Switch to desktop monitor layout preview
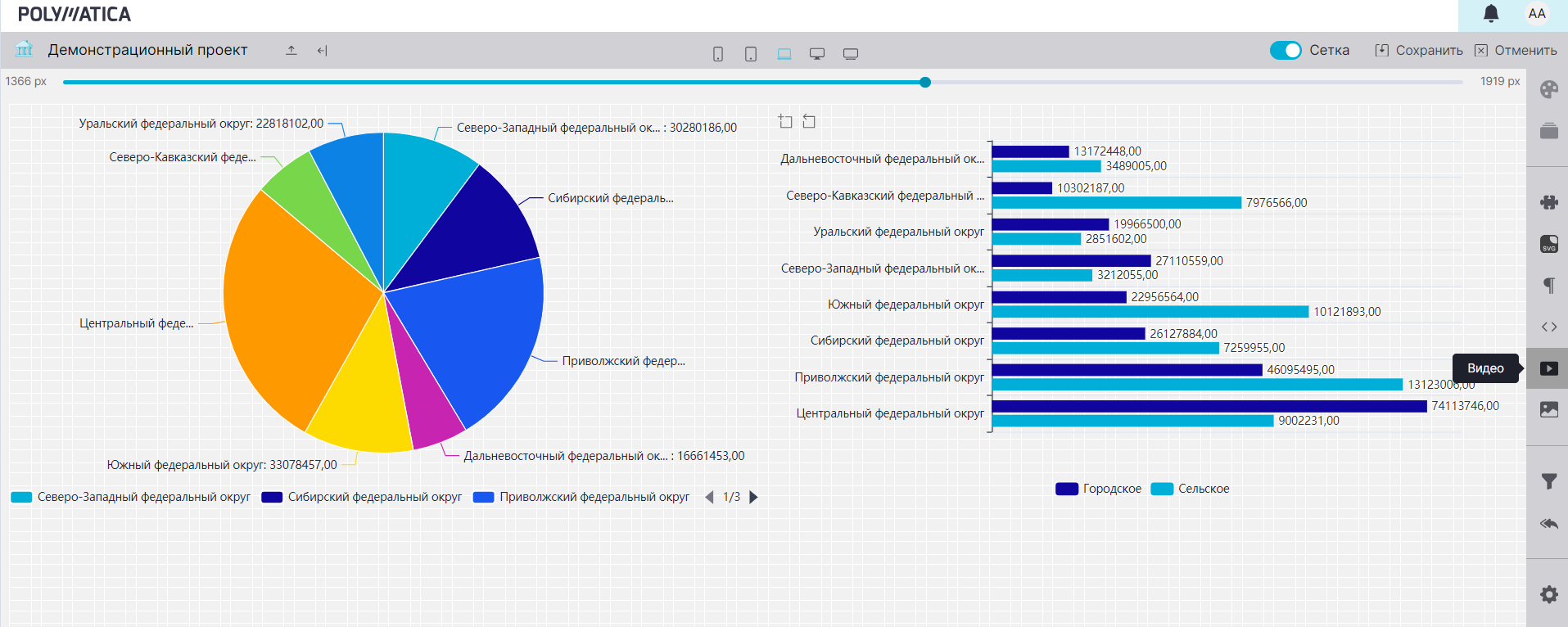1568x627 pixels. (816, 54)
